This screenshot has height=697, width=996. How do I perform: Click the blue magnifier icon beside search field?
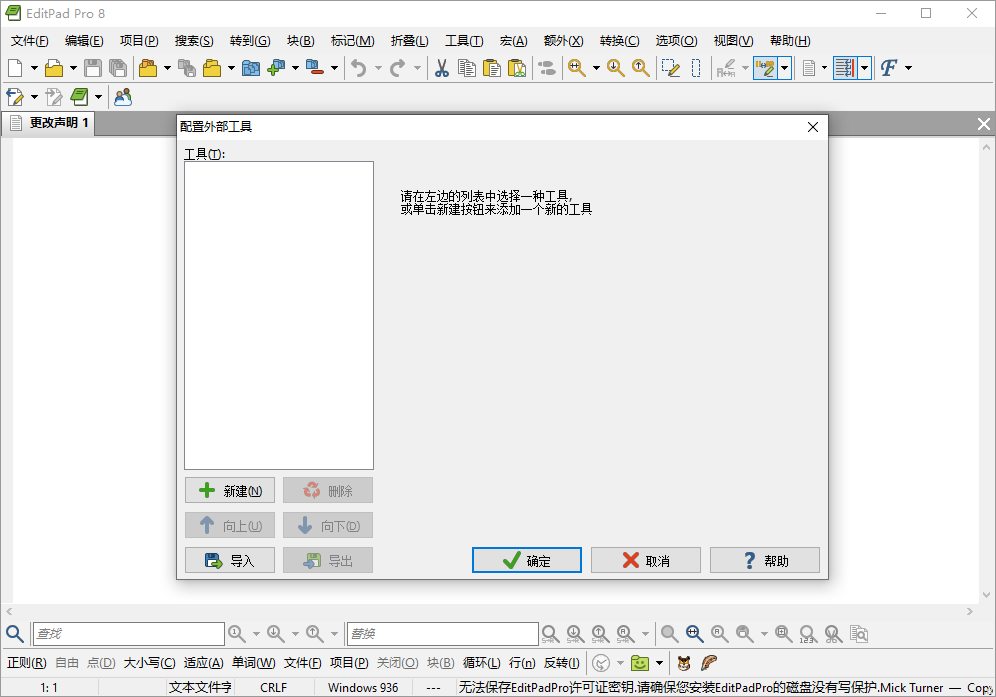[x=15, y=633]
